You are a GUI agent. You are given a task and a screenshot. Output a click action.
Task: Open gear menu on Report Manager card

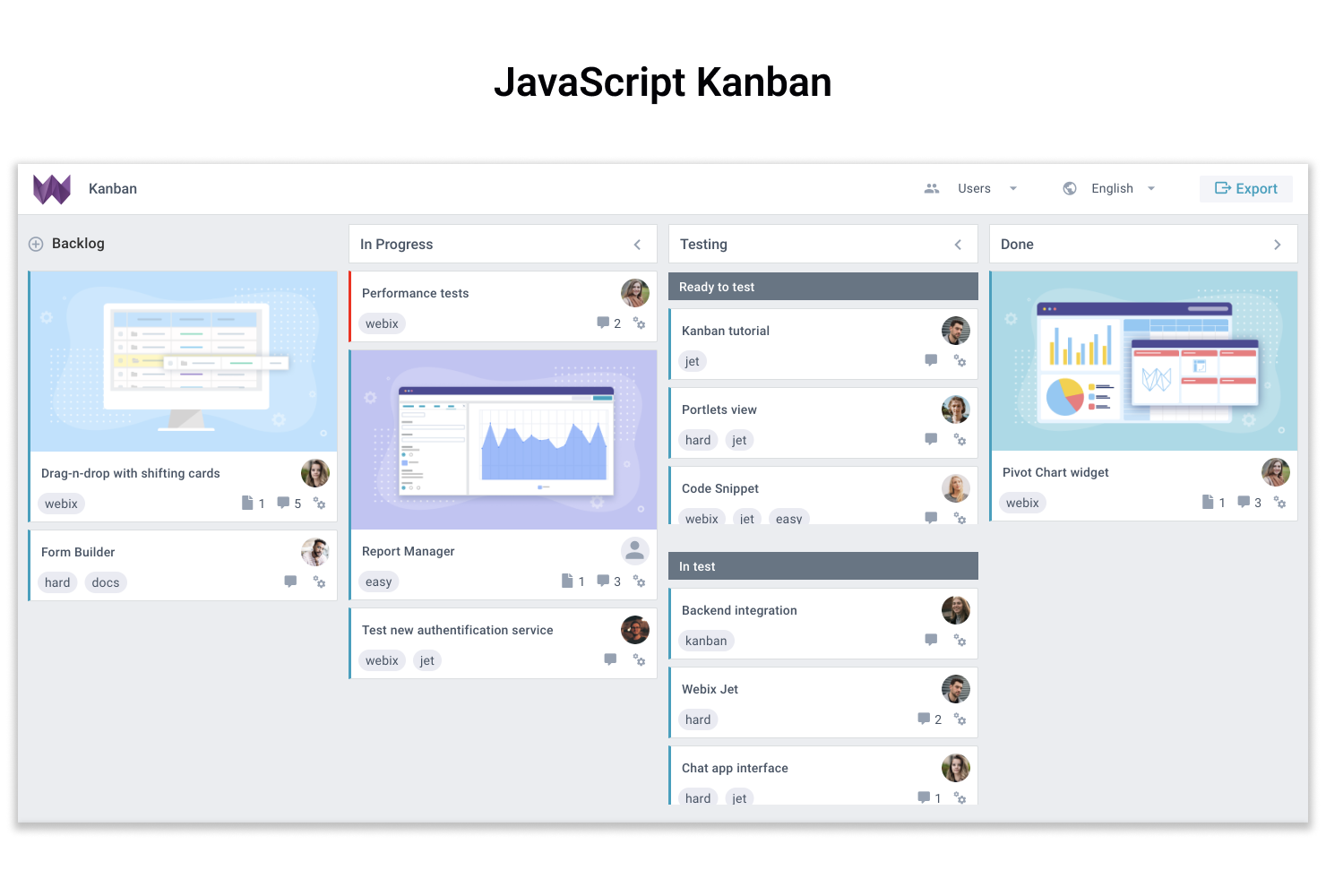(x=640, y=582)
